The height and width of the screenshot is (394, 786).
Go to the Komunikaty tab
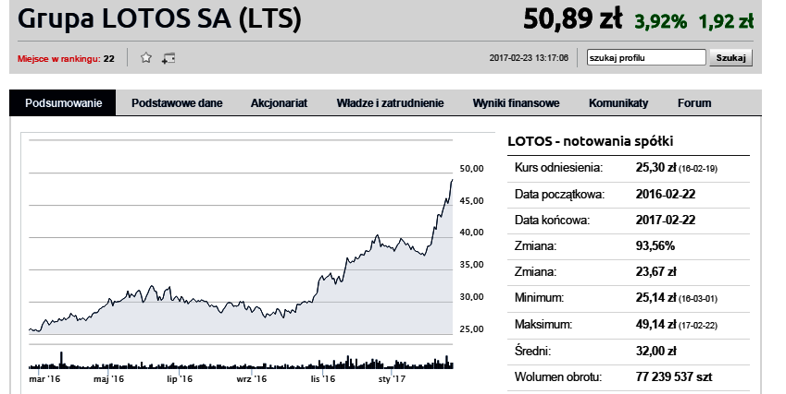[x=619, y=103]
